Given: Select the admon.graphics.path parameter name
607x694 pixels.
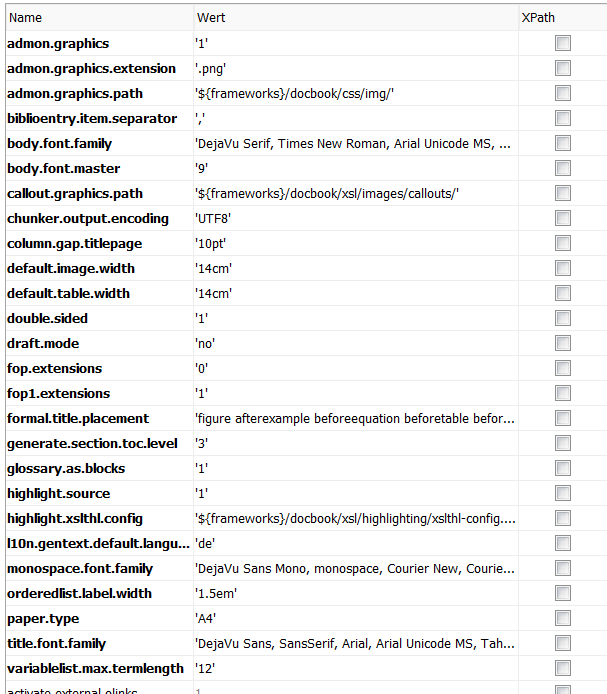Looking at the screenshot, I should click(75, 94).
